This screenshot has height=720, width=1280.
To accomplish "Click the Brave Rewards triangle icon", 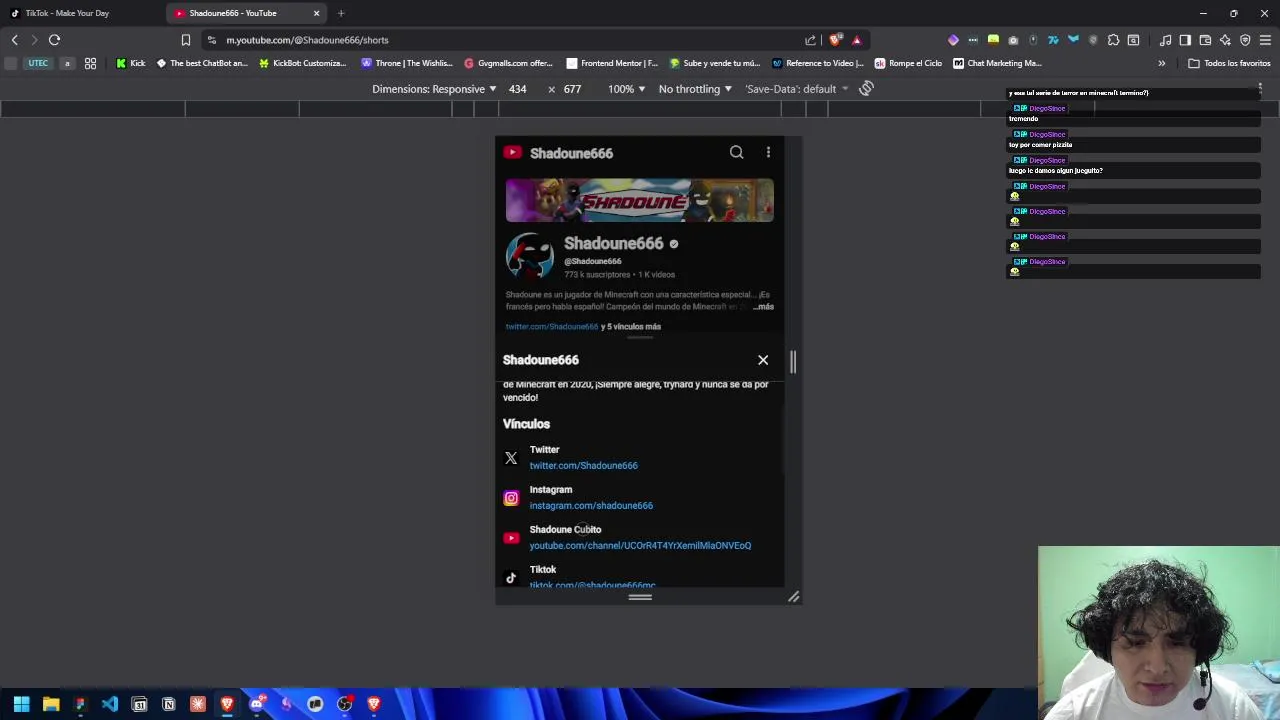I will [856, 40].
